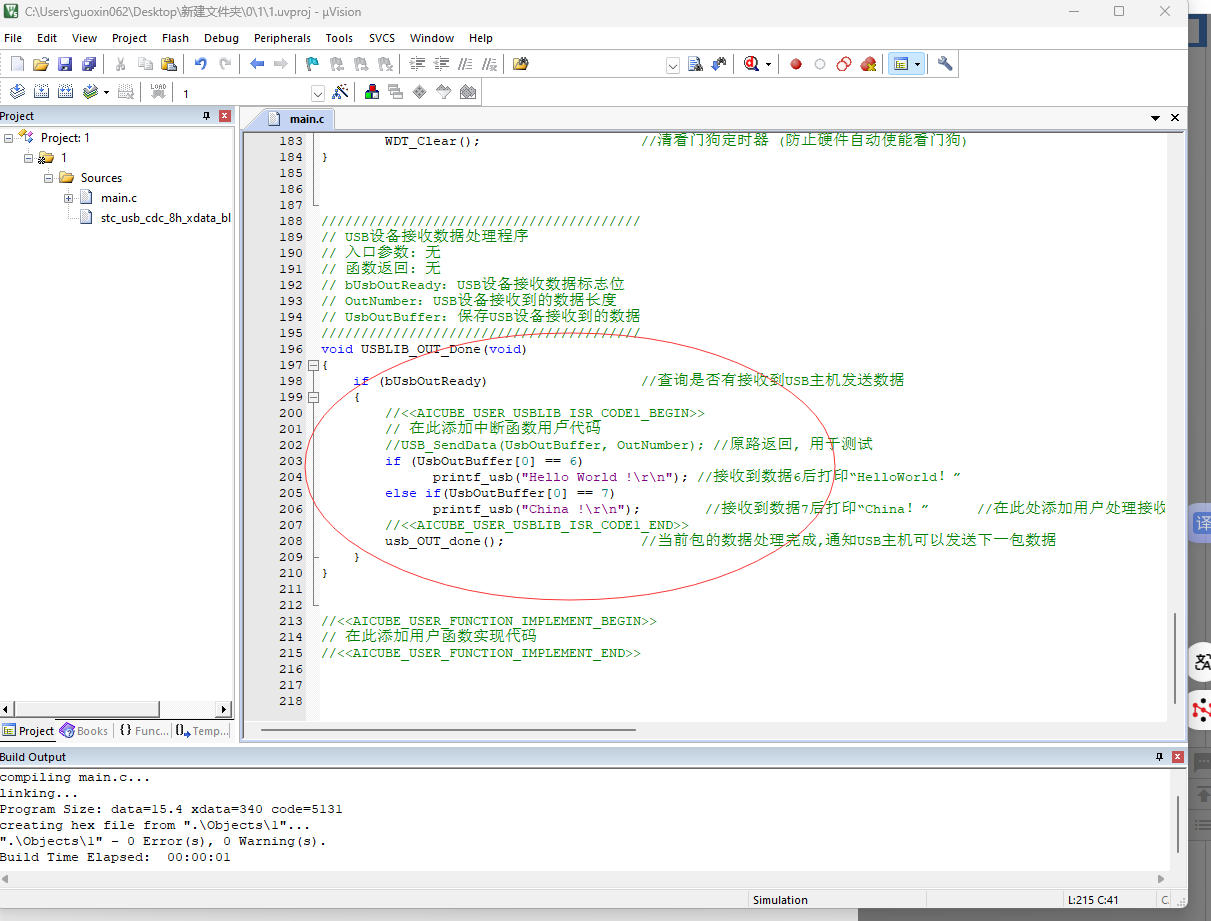
Task: Open Manage Project Items colored blocks icon
Action: click(x=372, y=92)
